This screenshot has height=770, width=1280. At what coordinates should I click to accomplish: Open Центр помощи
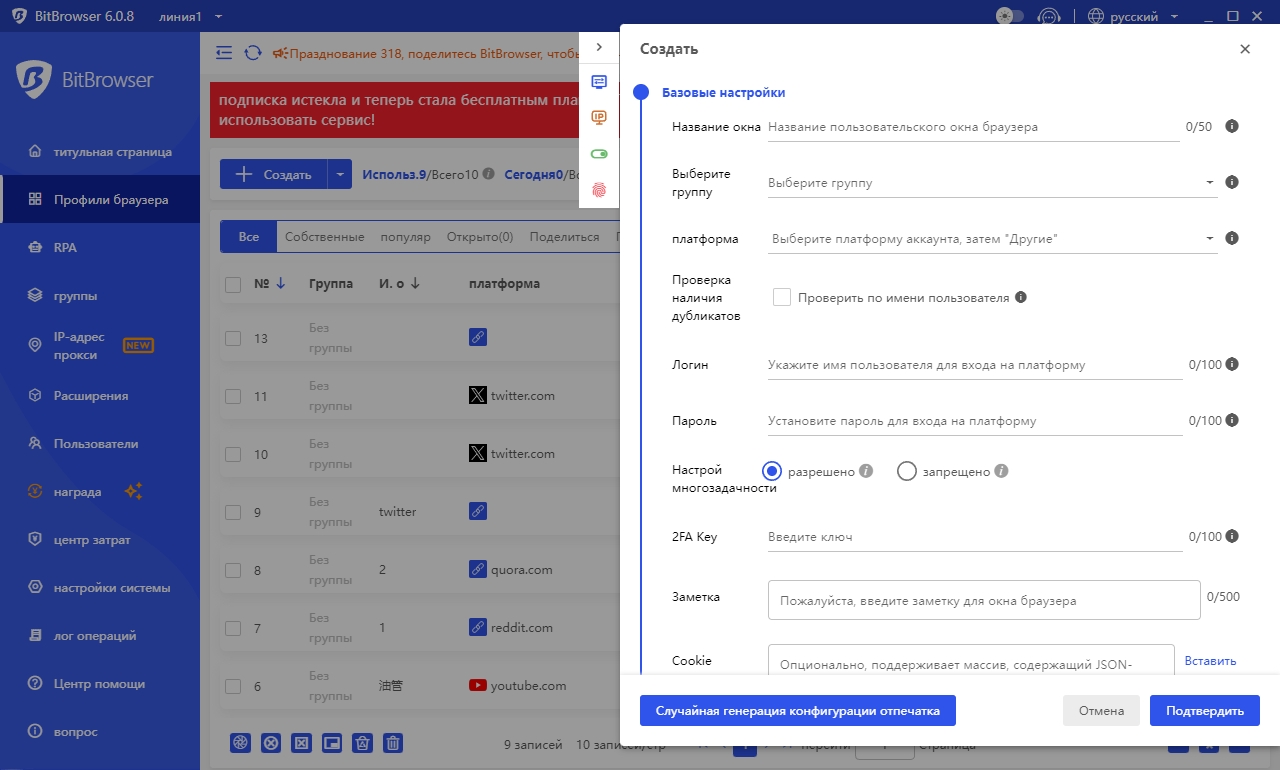click(x=100, y=684)
